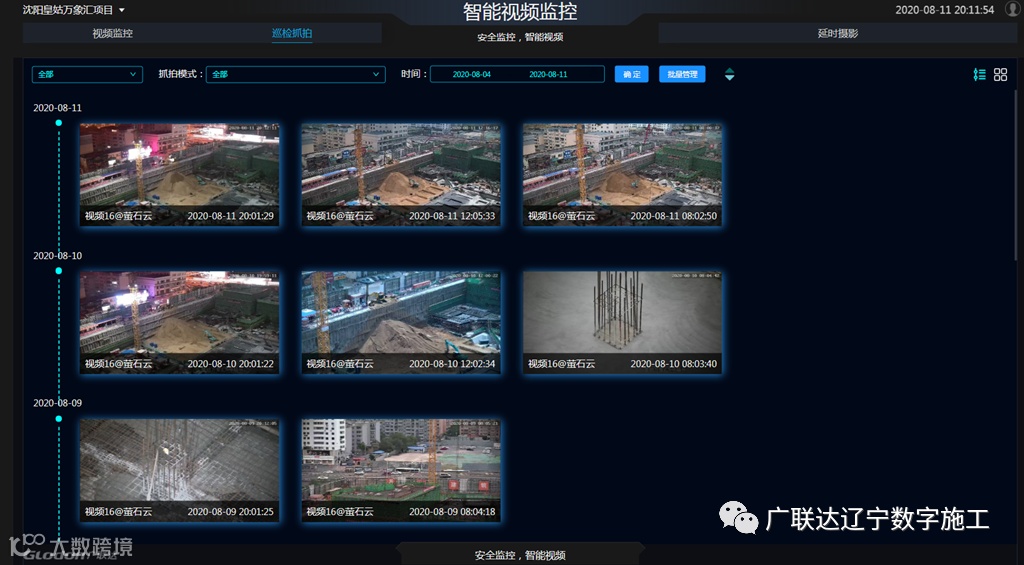Click the 2020-08-09 timeline marker dot
The height and width of the screenshot is (565, 1024).
point(59,418)
